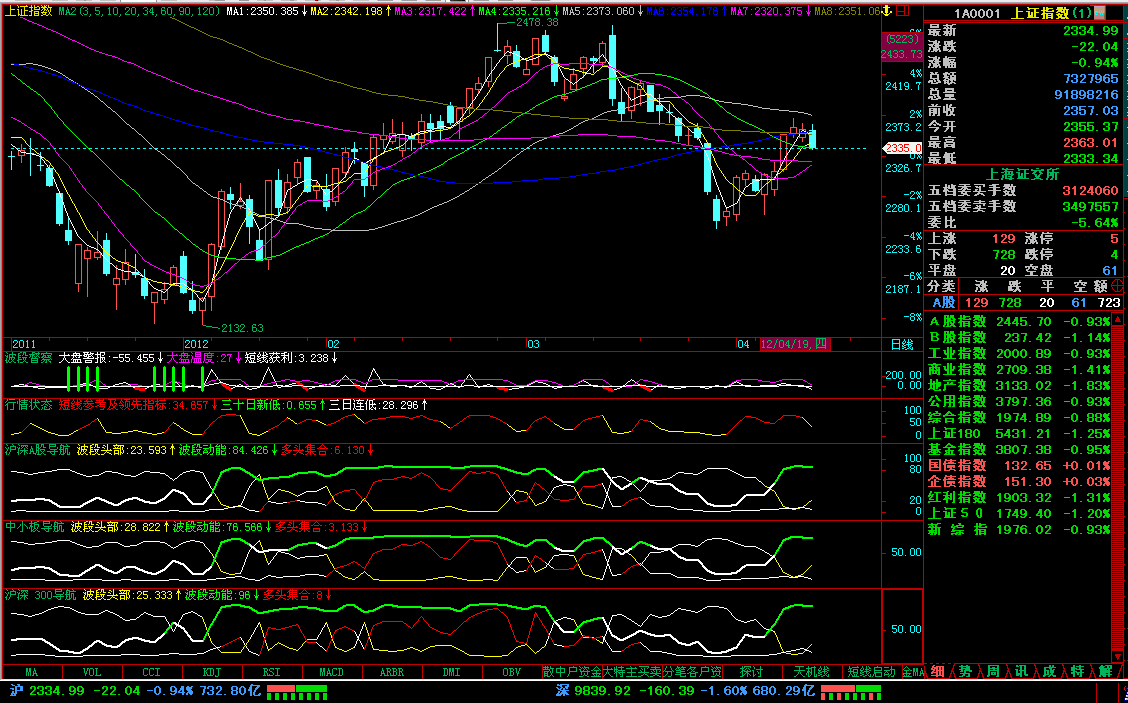Open the 散中户资金 tab

click(572, 672)
